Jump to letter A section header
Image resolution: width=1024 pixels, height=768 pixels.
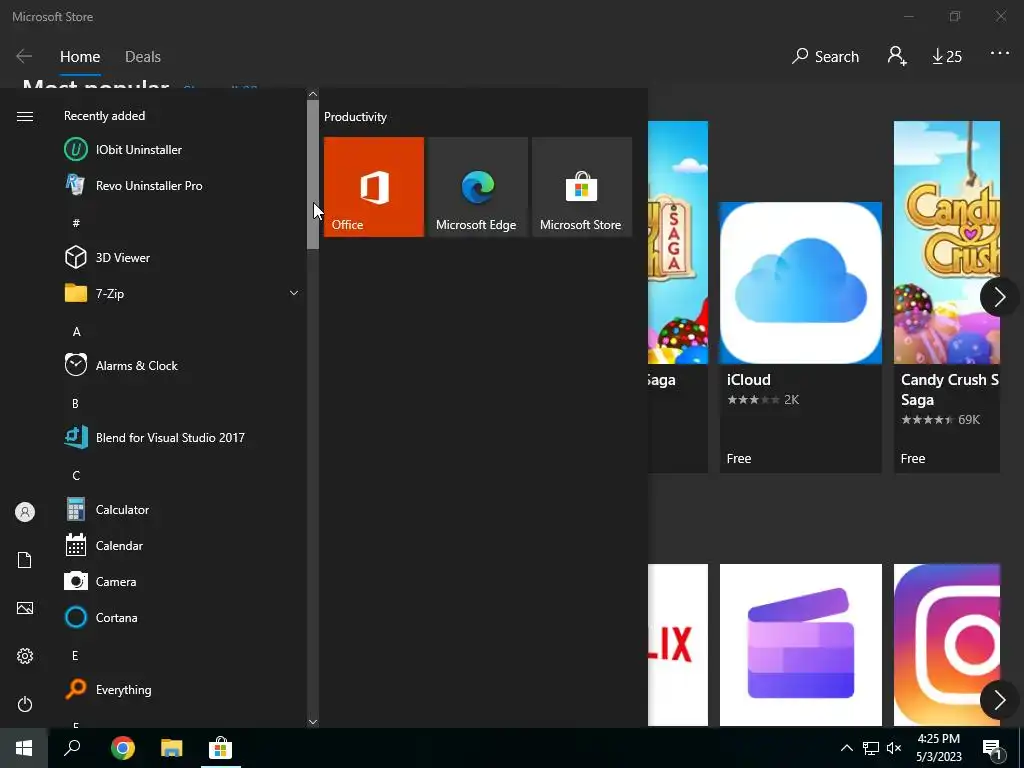coord(76,332)
